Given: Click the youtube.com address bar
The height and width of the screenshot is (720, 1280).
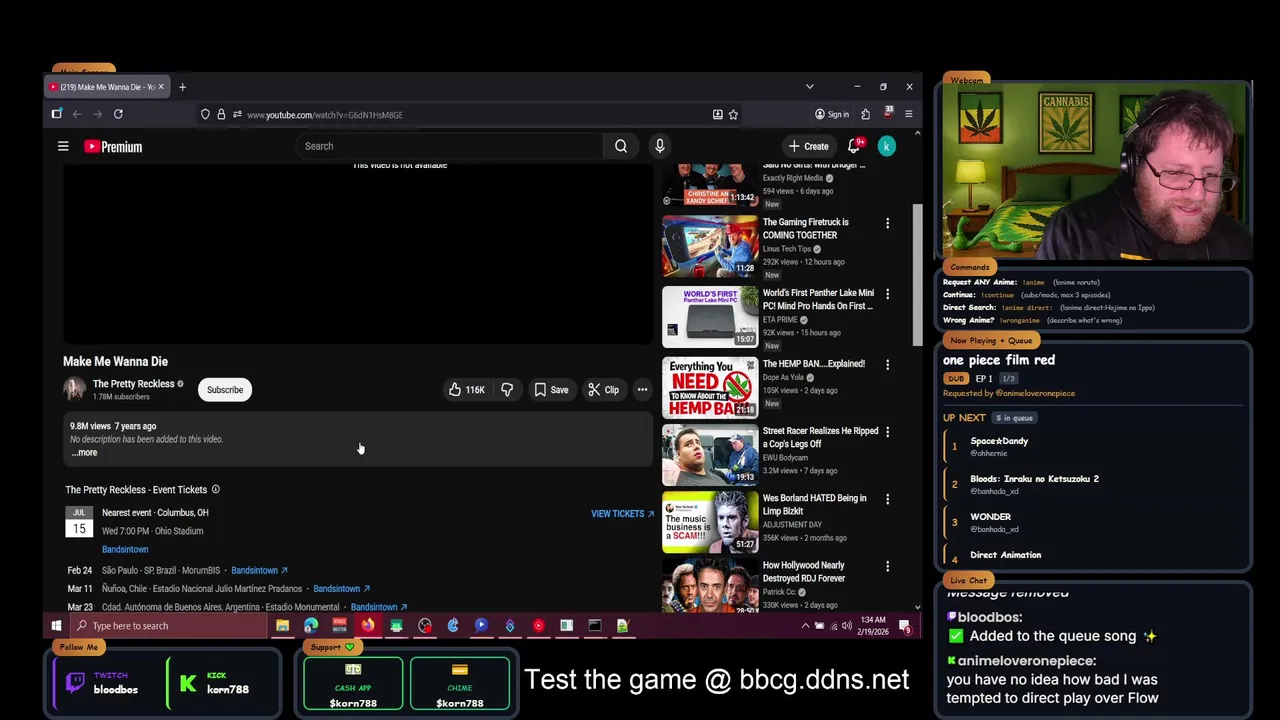Looking at the screenshot, I should tap(470, 115).
